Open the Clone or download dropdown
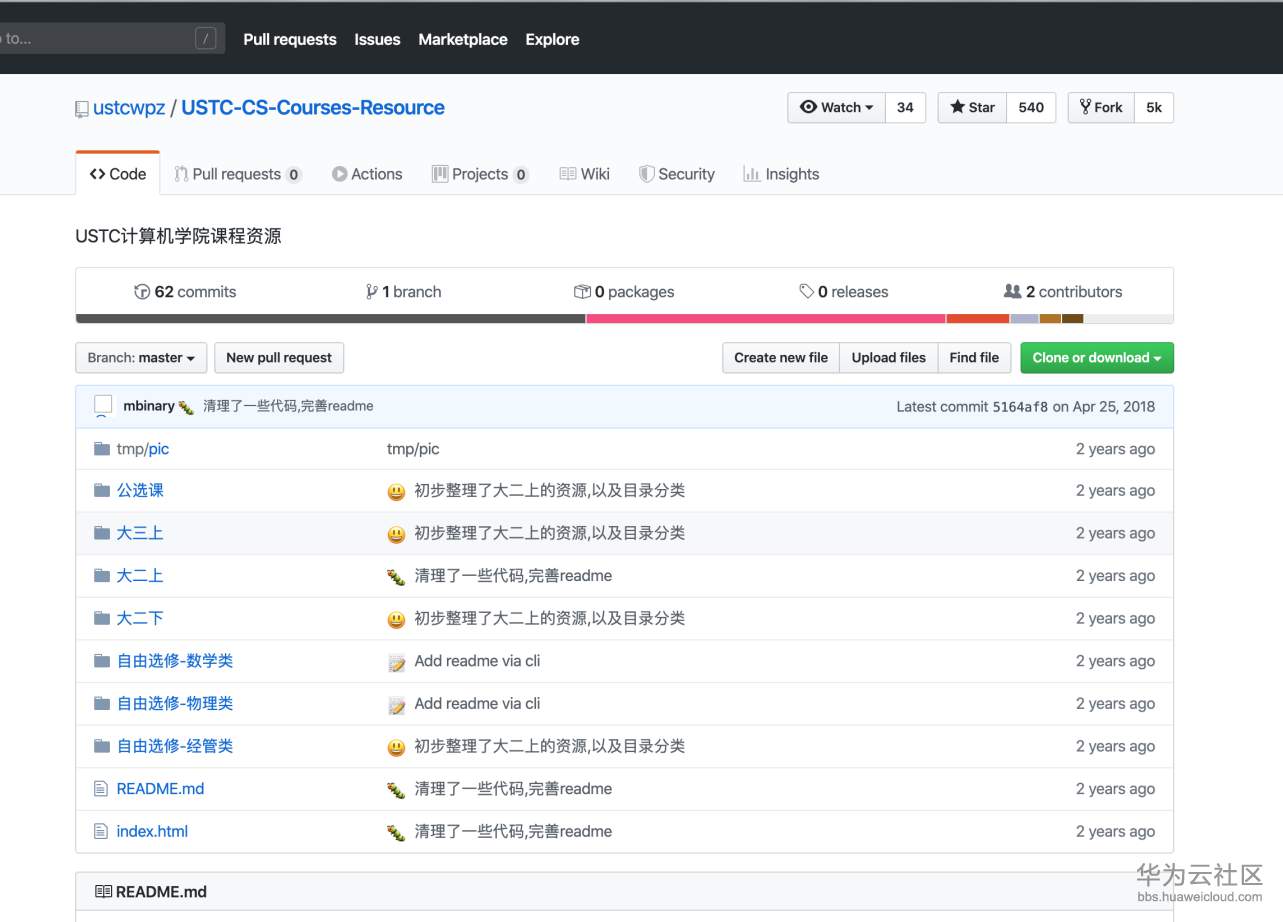The height and width of the screenshot is (922, 1283). [1097, 358]
